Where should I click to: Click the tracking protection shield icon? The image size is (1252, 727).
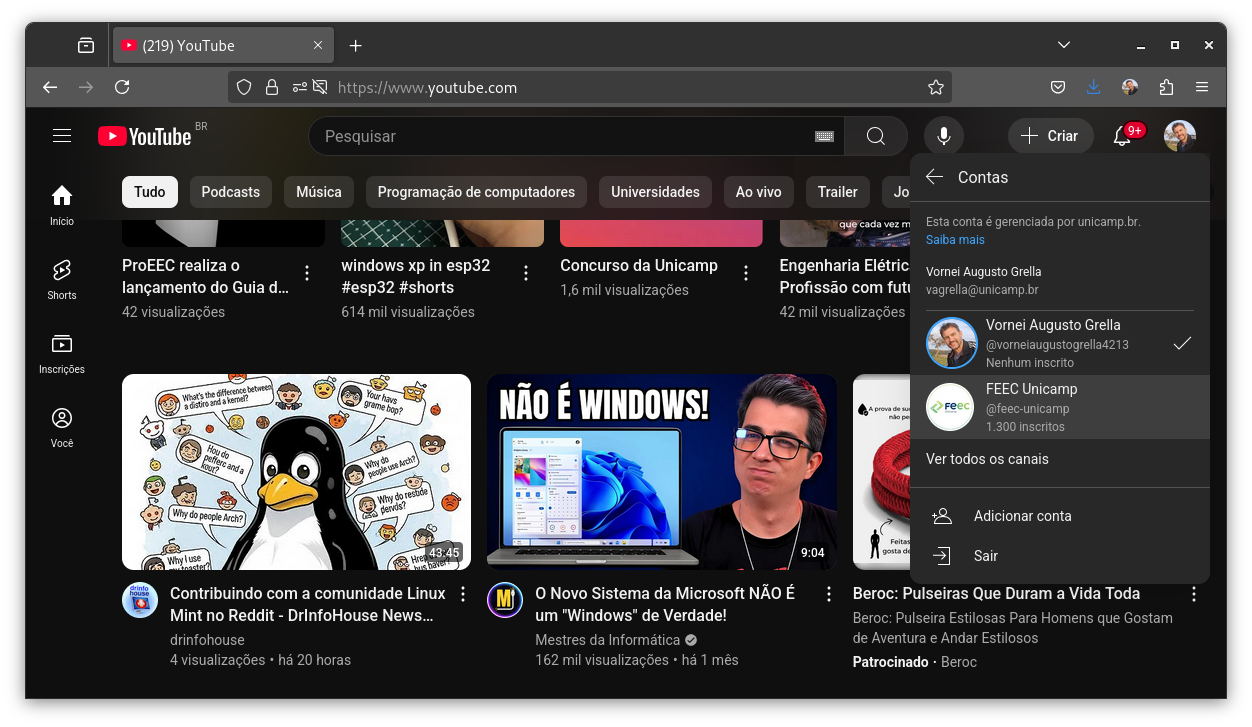click(244, 87)
